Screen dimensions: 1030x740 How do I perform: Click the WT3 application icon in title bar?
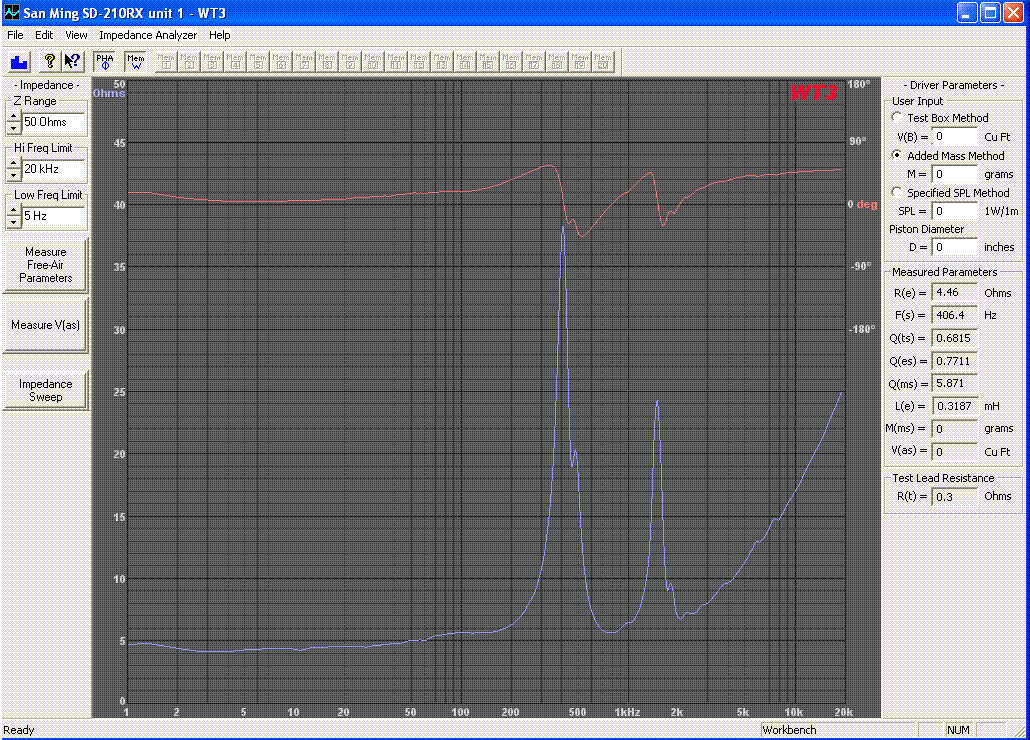tap(11, 12)
